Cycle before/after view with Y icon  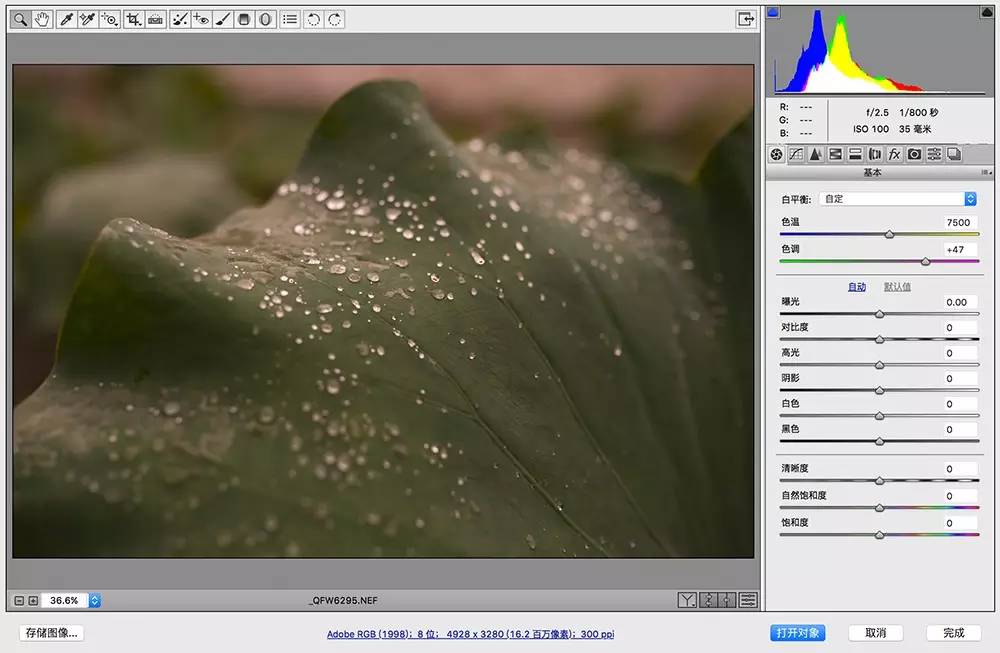click(687, 600)
